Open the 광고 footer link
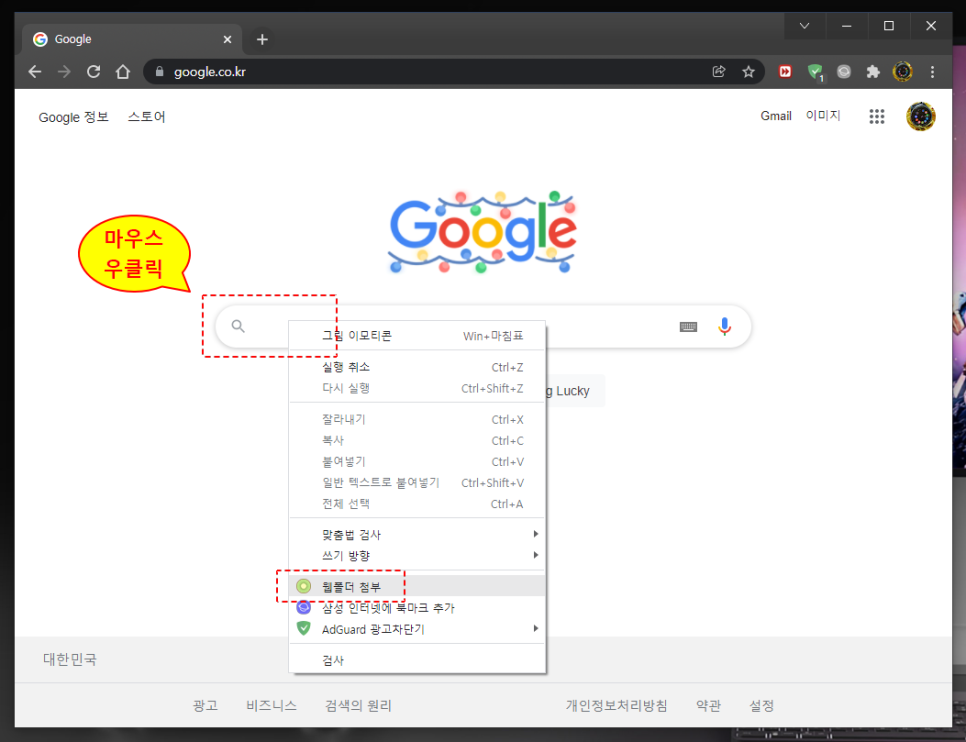 click(x=205, y=706)
